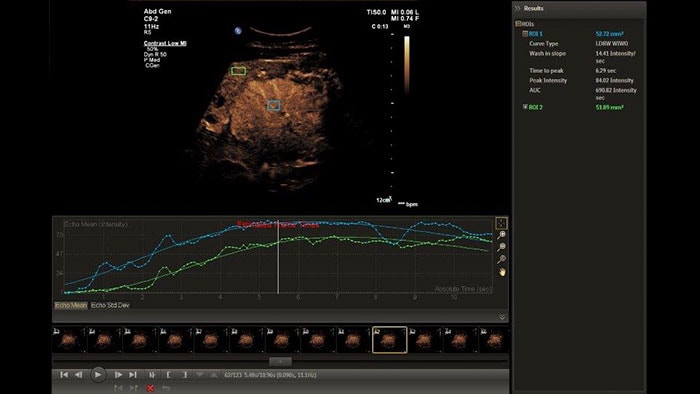Step forward one frame

(x=118, y=375)
